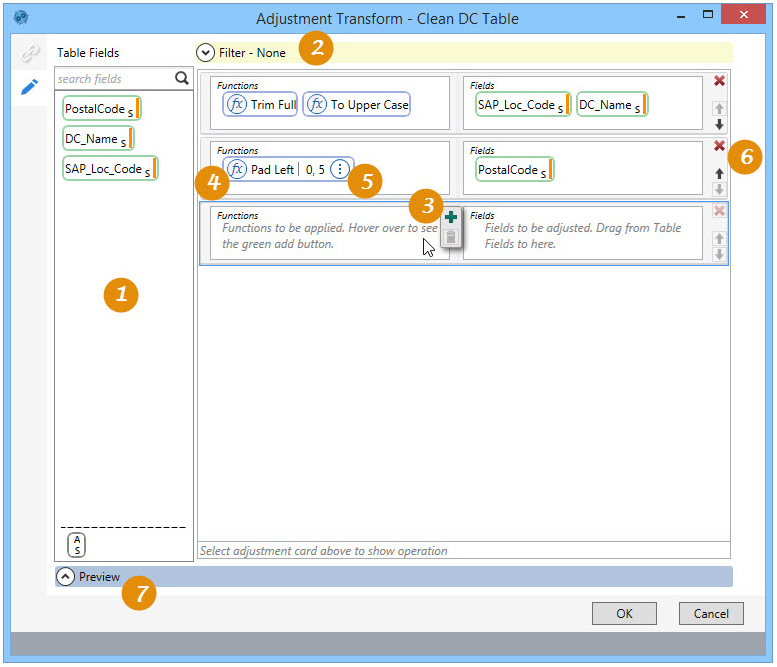Select DC_Name in the Table Fields list

[x=97, y=139]
